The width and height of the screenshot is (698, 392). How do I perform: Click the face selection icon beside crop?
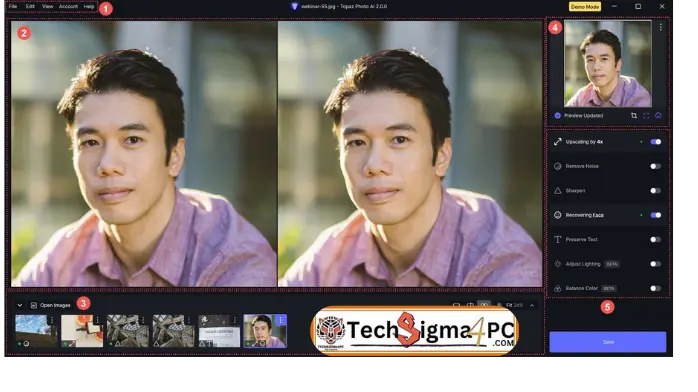(x=658, y=116)
